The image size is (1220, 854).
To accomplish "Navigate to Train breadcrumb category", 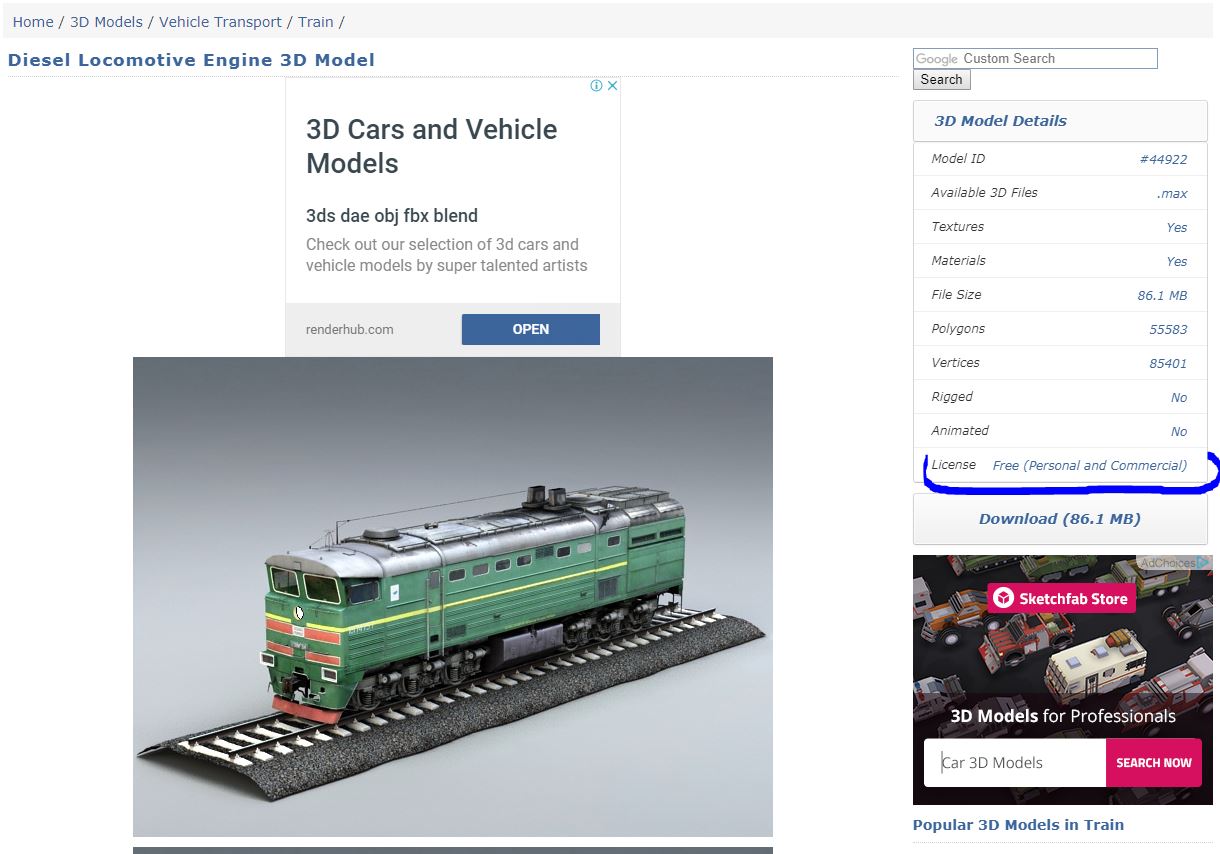I will [x=316, y=22].
